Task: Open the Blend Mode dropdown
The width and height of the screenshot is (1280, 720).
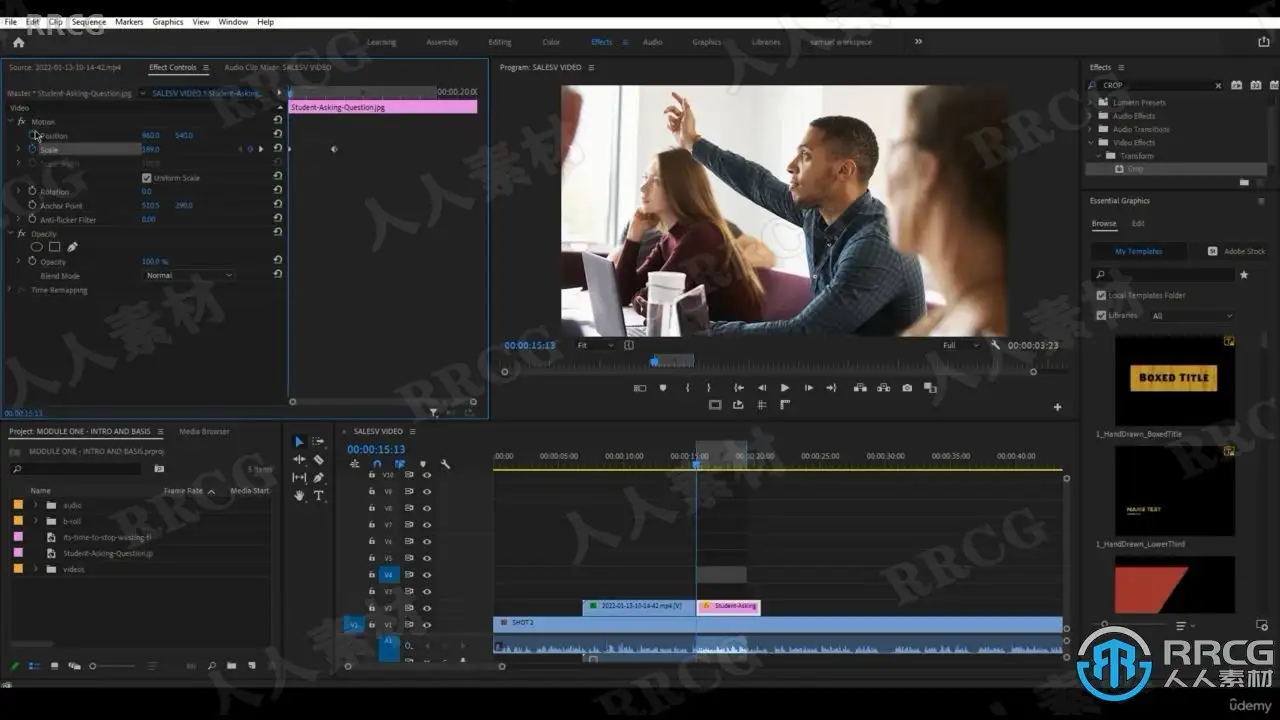Action: [188, 275]
